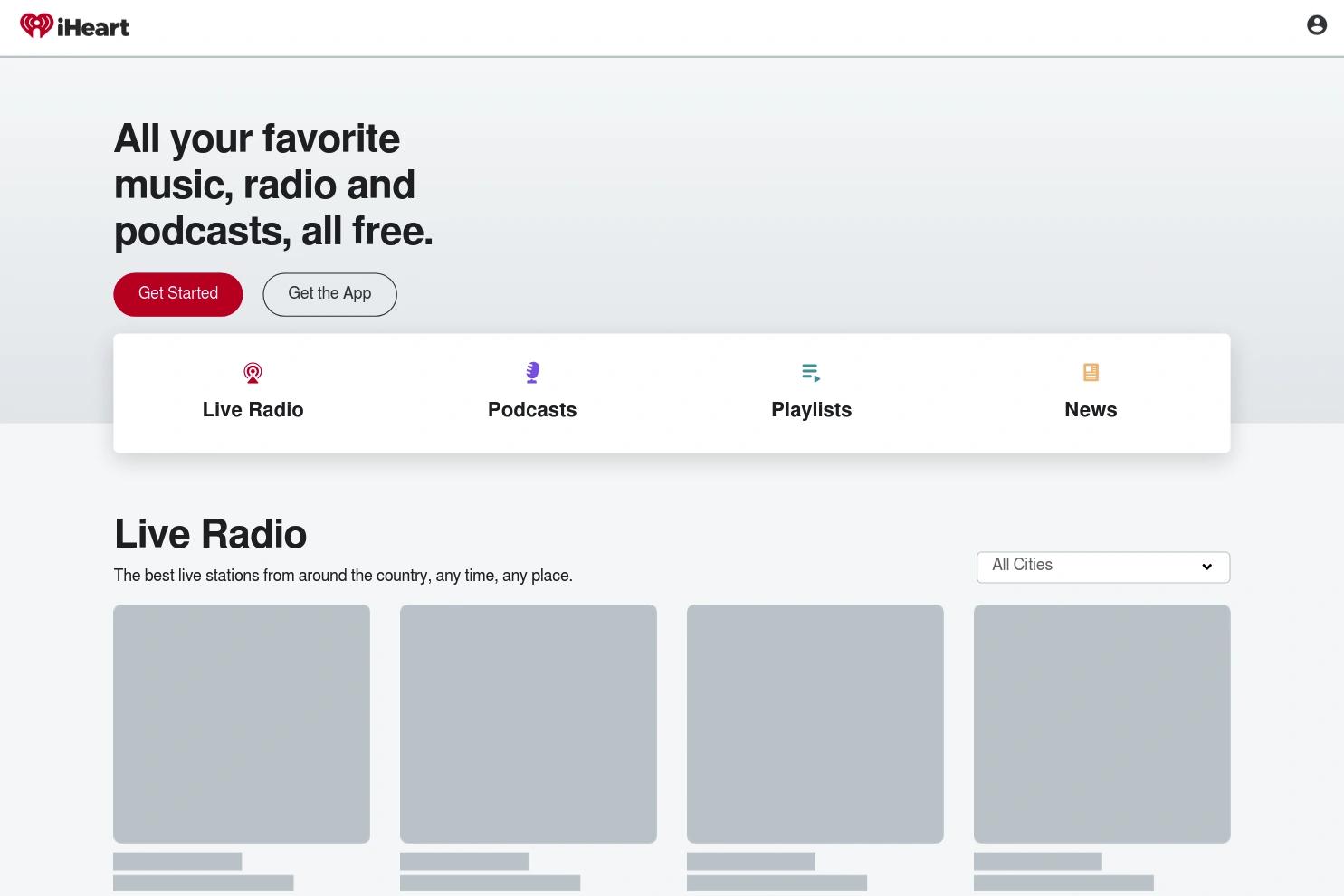
Task: Click the Get the App button
Action: (329, 294)
